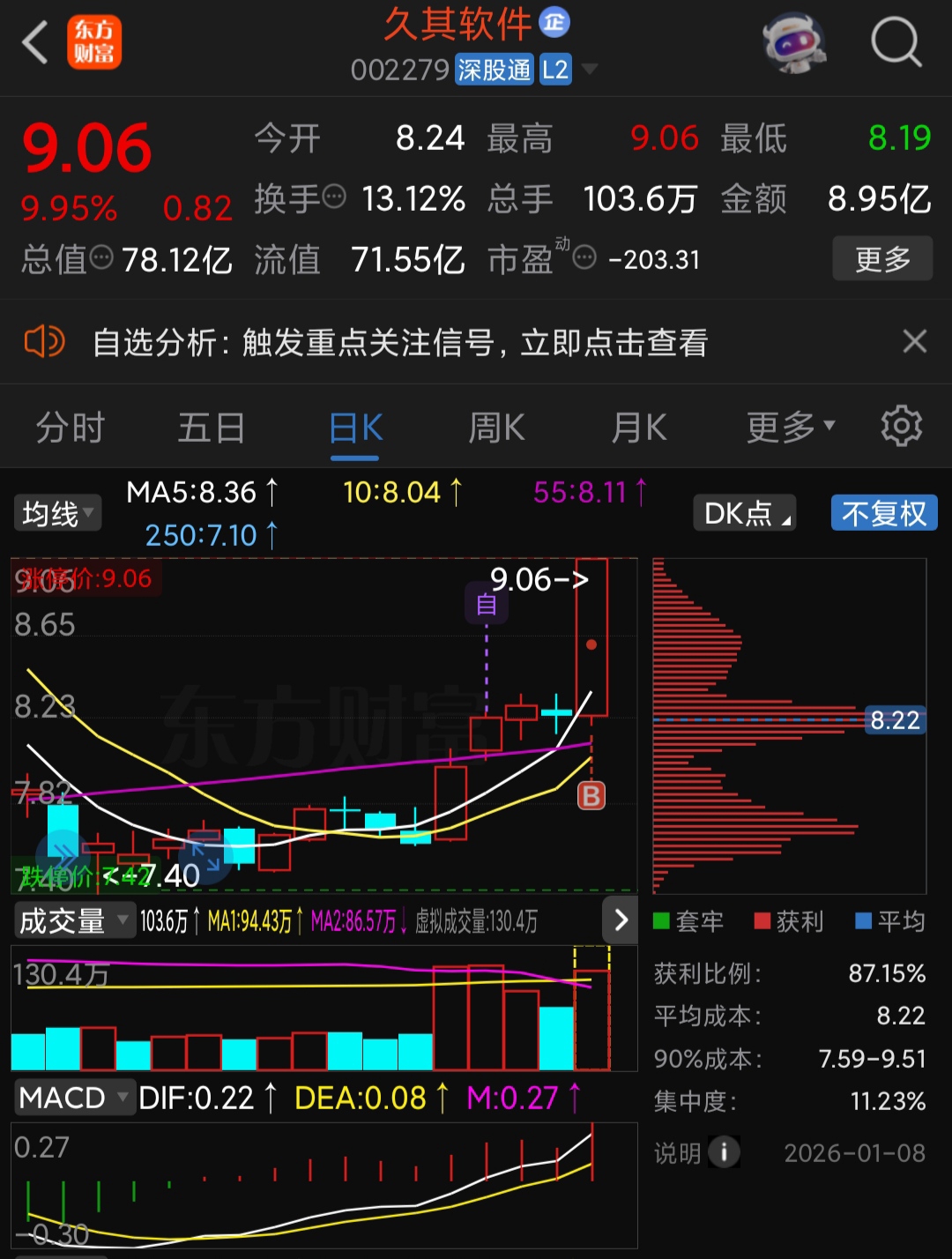Tap the 虚拟成交量:130.4万 label
Image resolution: width=952 pixels, height=1259 pixels.
477,922
